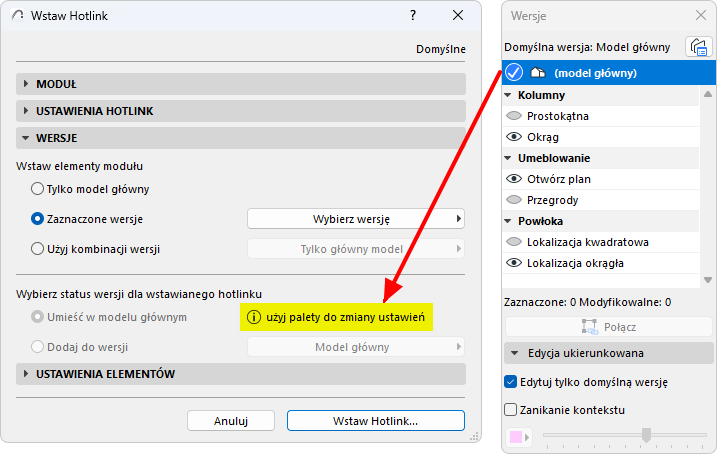This screenshot has height=454, width=717.
Task: Enable the Zanikanie kontekstu checkbox
Action: 511,409
